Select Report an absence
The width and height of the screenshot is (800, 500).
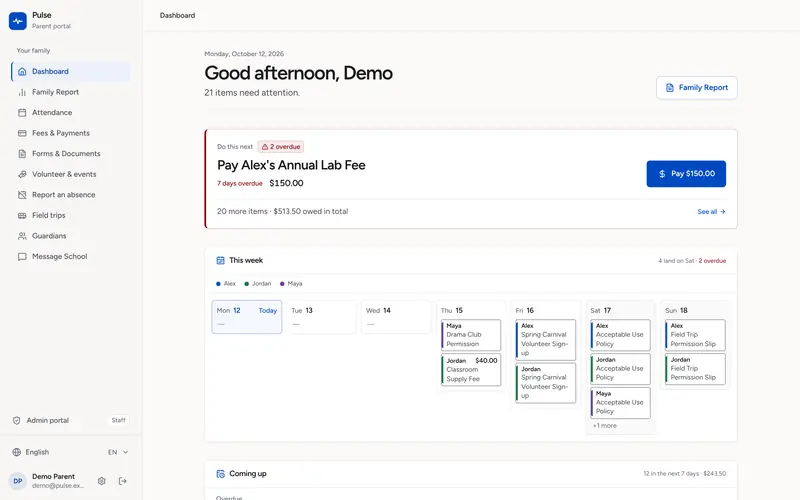click(x=70, y=195)
